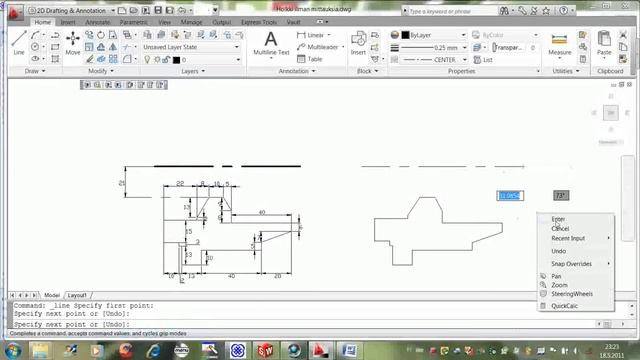Select the Table annotation tool
The height and width of the screenshot is (360, 640).
310,59
